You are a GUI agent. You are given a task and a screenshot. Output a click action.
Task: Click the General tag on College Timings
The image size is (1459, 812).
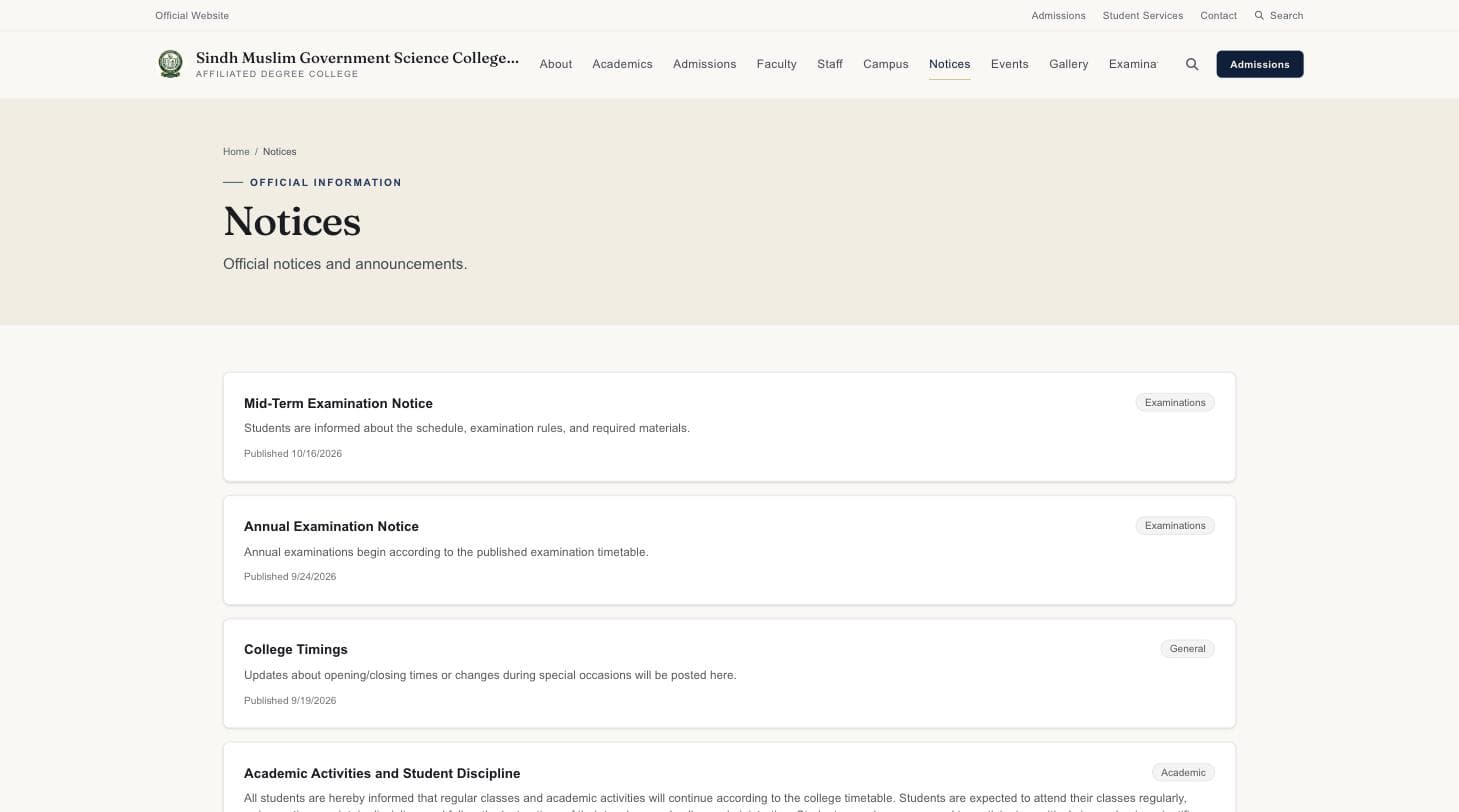pyautogui.click(x=1187, y=648)
